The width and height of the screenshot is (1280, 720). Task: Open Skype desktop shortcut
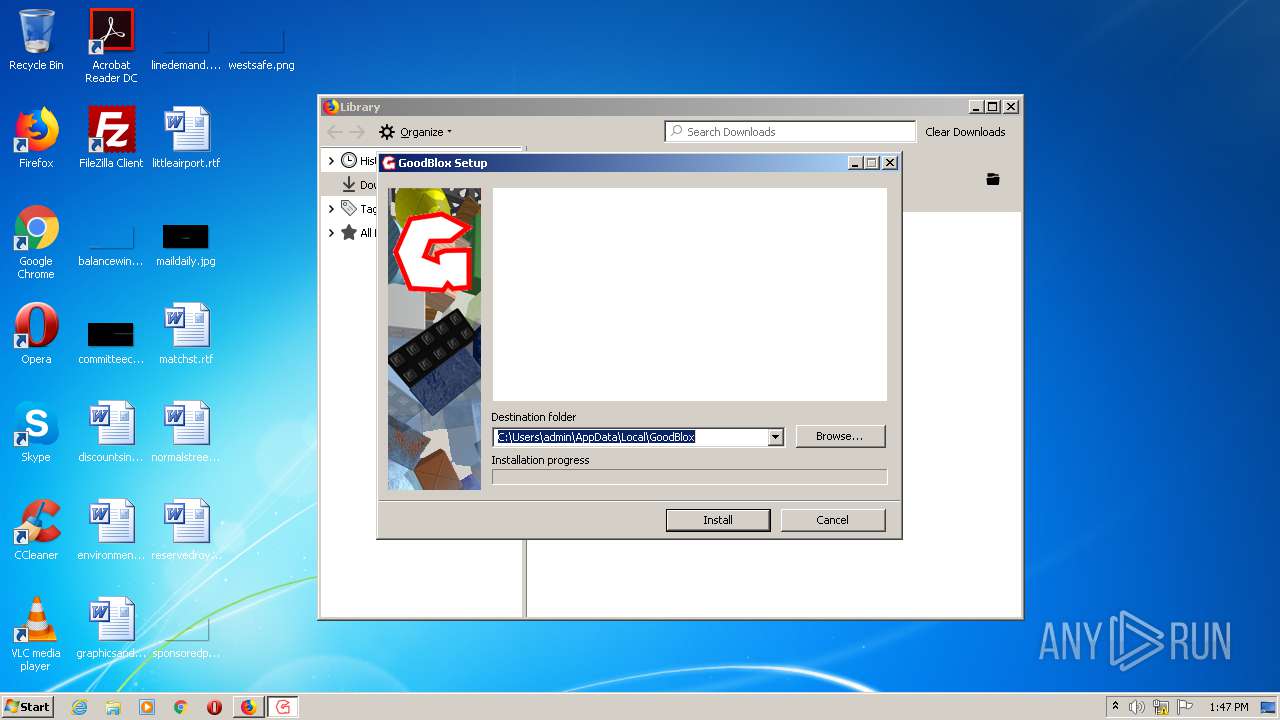click(36, 432)
